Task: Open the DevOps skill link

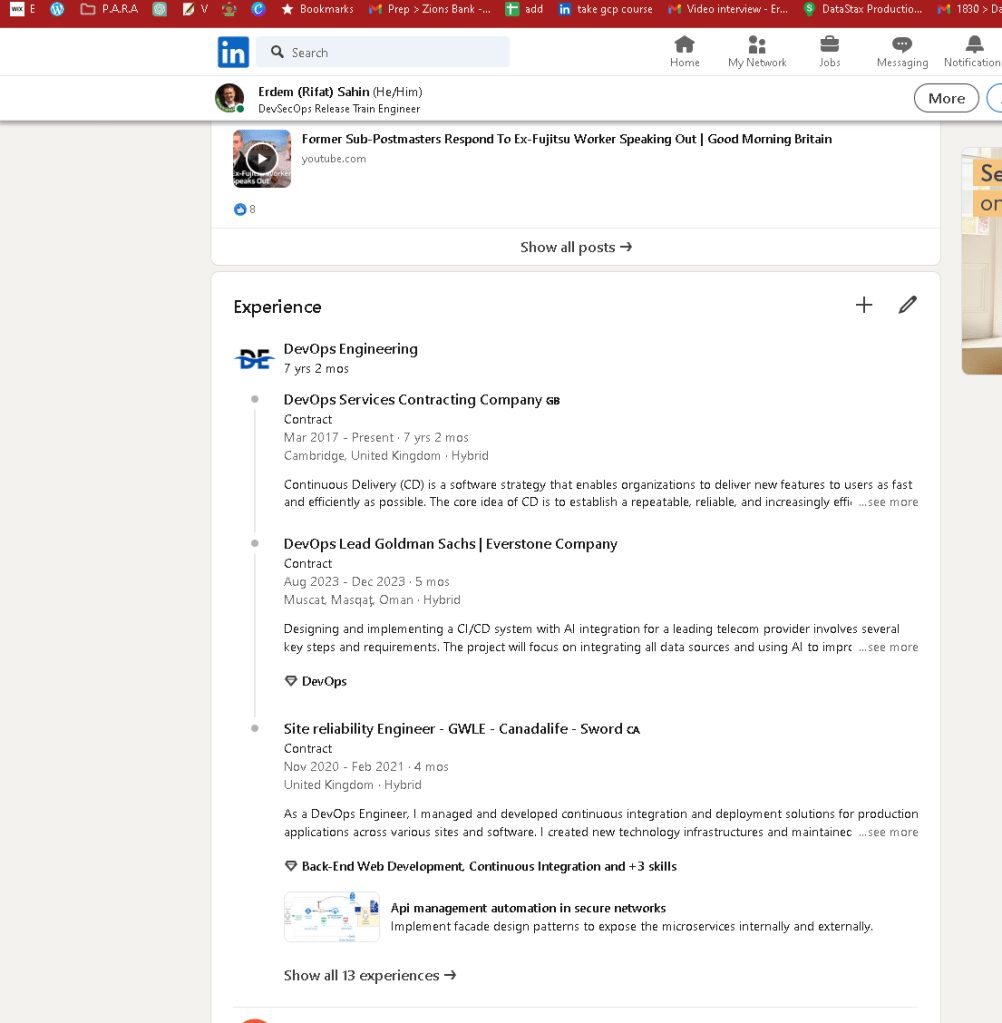Action: point(324,681)
